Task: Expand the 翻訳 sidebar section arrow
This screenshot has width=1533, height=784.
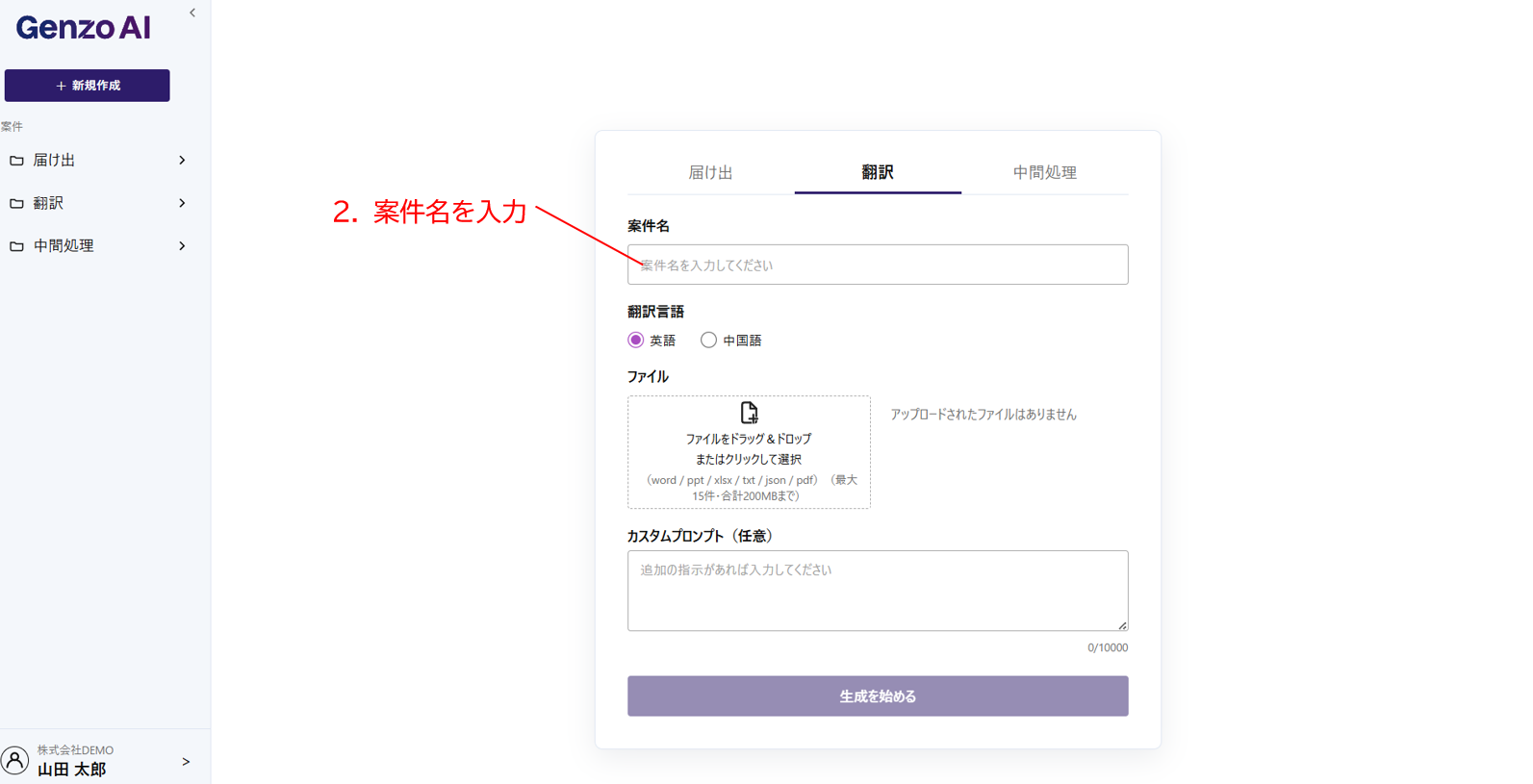Action: point(182,203)
